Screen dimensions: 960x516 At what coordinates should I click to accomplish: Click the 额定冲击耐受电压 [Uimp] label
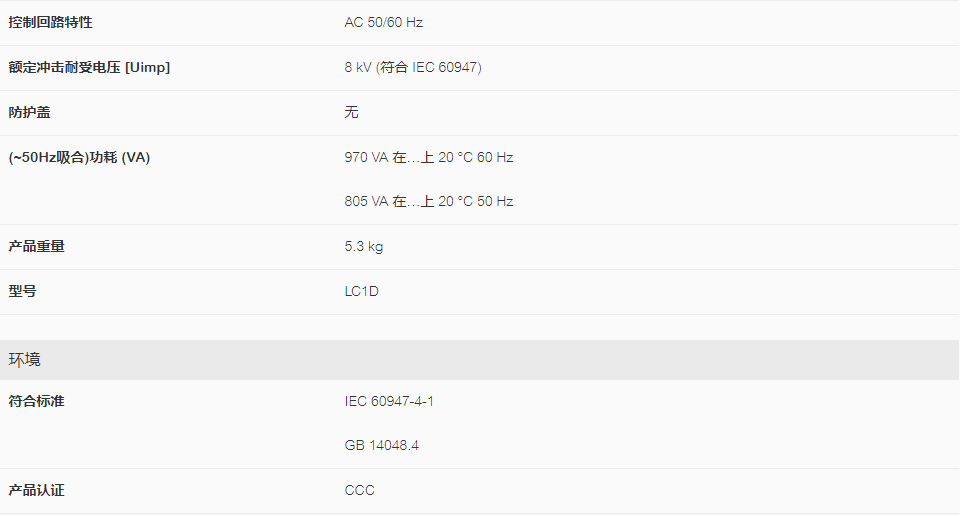point(89,67)
